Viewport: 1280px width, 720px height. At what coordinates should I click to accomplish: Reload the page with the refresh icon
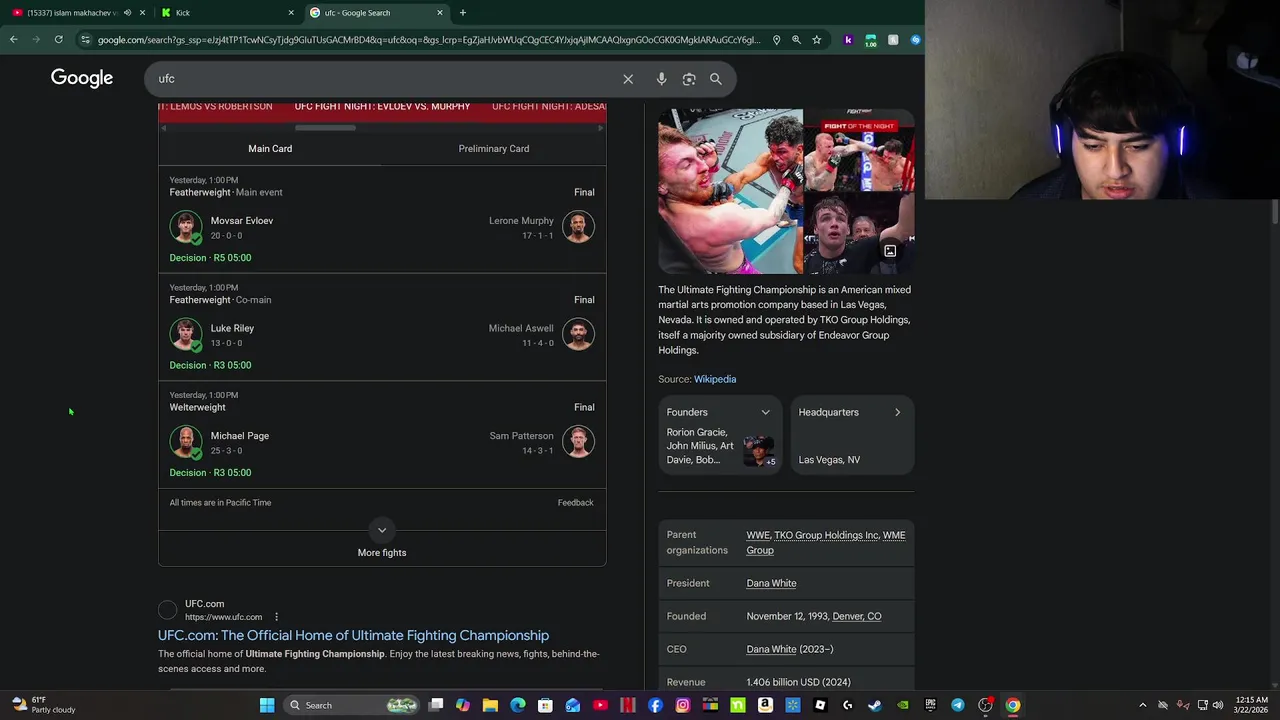(59, 39)
